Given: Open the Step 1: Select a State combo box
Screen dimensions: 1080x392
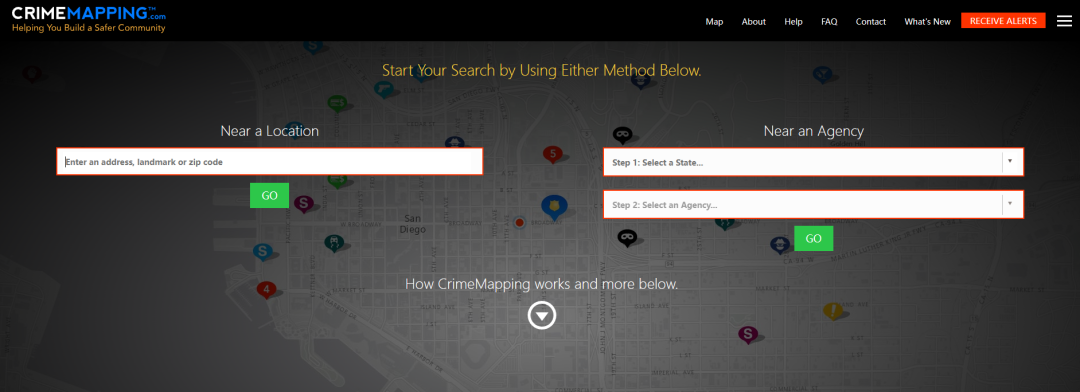Looking at the screenshot, I should click(x=813, y=162).
